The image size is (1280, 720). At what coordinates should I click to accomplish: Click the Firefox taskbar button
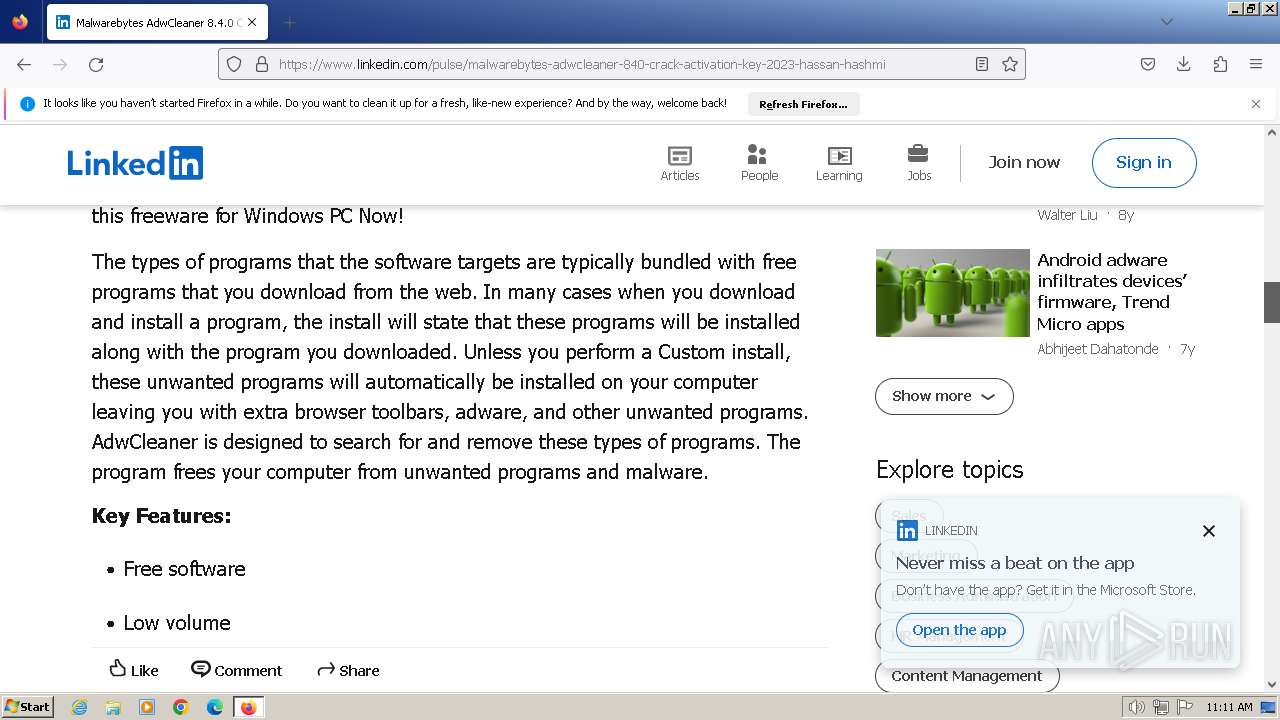(248, 707)
